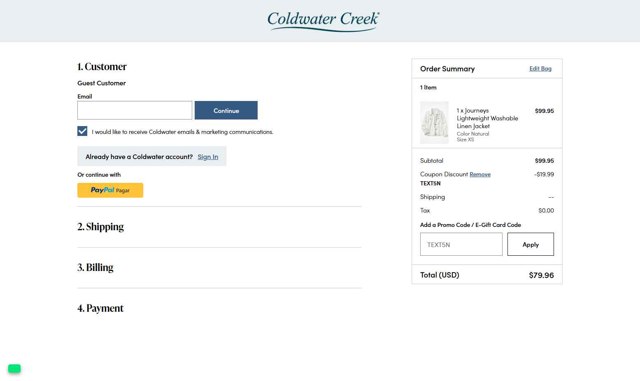The width and height of the screenshot is (640, 381).
Task: Click the Email input field
Action: coord(135,110)
